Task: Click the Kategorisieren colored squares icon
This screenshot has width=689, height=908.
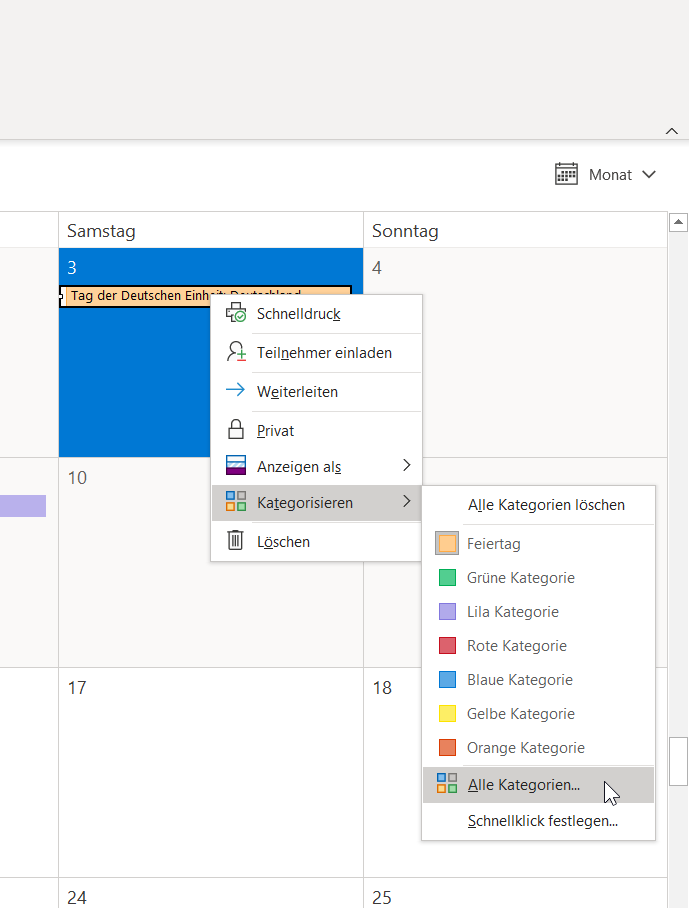Action: coord(236,501)
